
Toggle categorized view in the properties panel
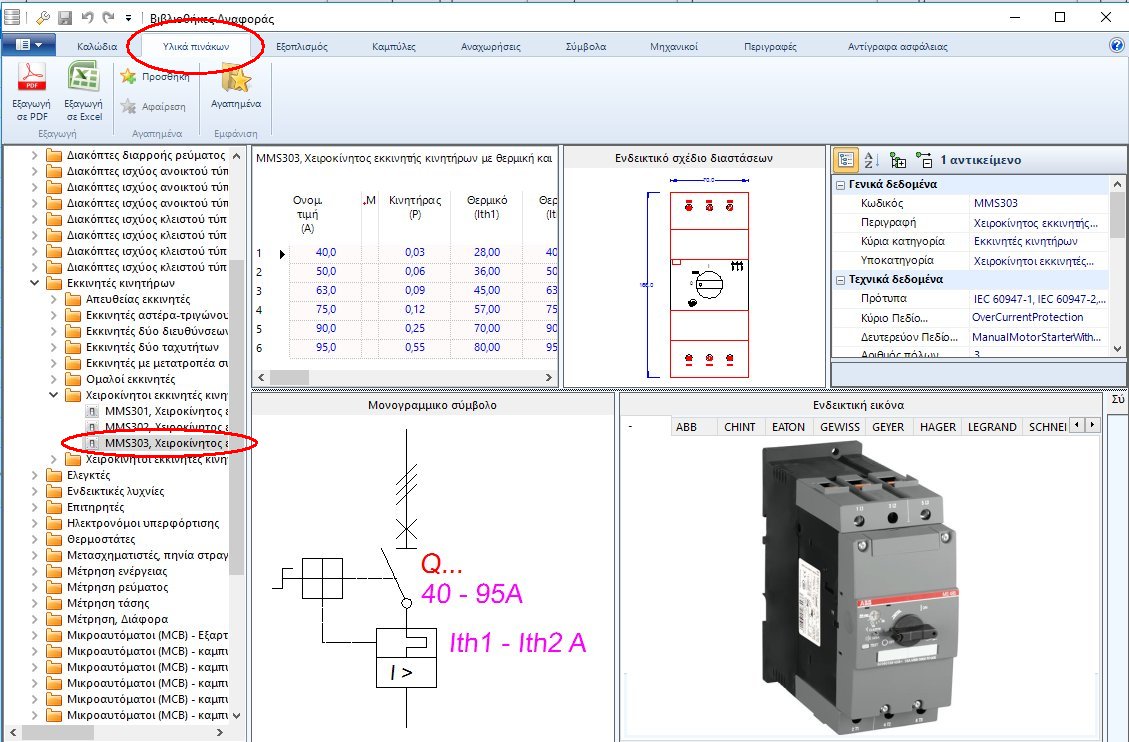click(847, 160)
